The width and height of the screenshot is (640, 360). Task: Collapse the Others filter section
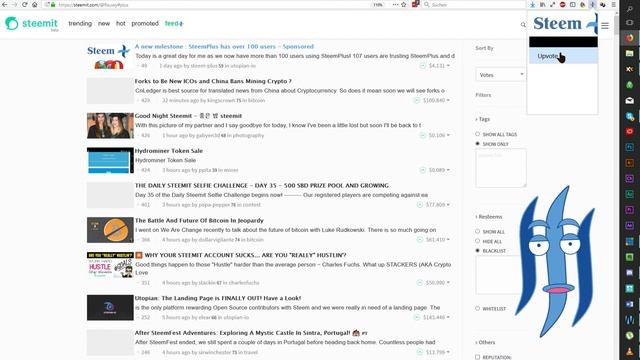pyautogui.click(x=485, y=342)
